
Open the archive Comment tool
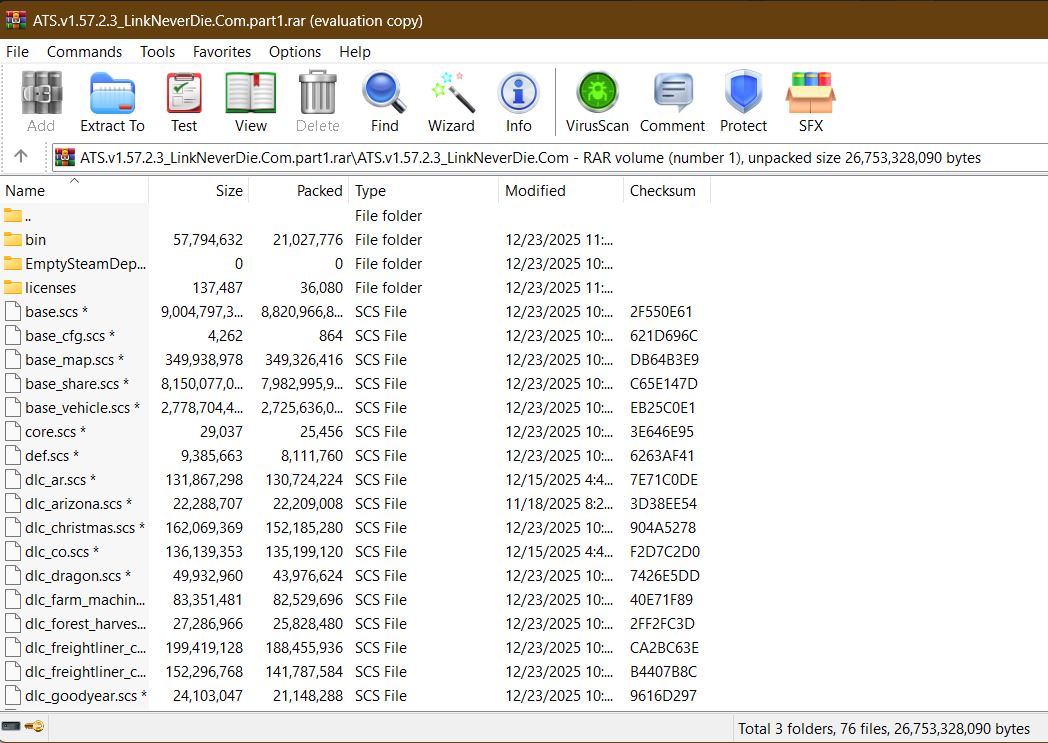672,102
